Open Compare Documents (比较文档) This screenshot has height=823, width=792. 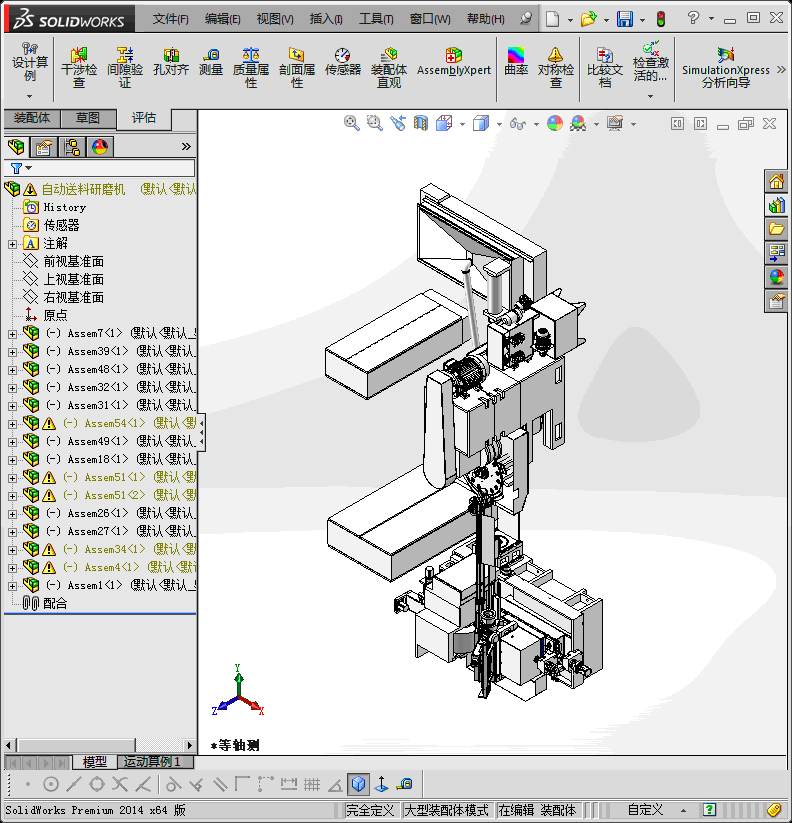(x=605, y=68)
